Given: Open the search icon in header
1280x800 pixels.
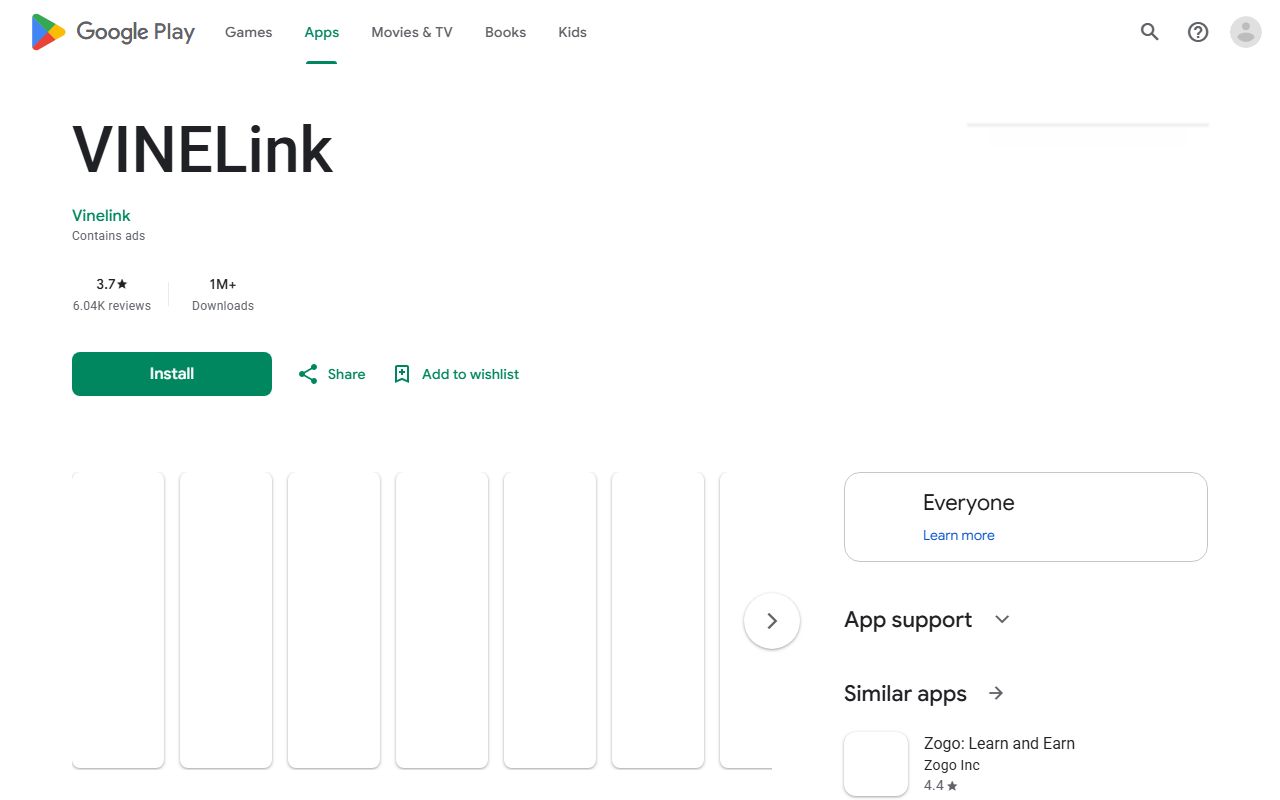Looking at the screenshot, I should click(x=1150, y=32).
